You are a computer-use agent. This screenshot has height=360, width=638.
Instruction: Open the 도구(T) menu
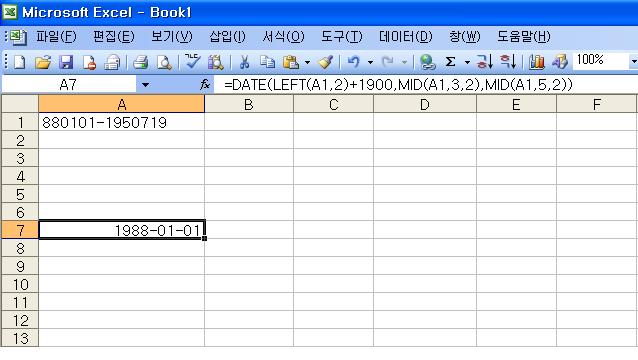point(341,37)
